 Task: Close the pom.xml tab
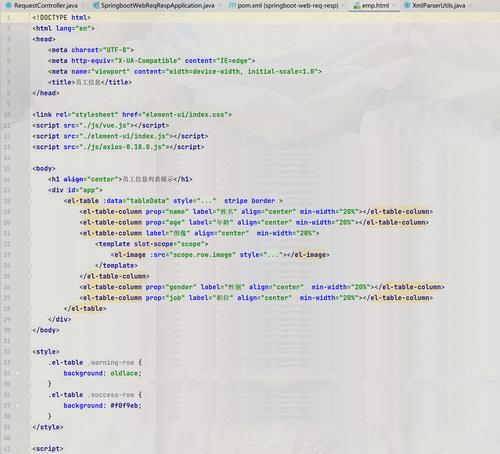pyautogui.click(x=344, y=5)
